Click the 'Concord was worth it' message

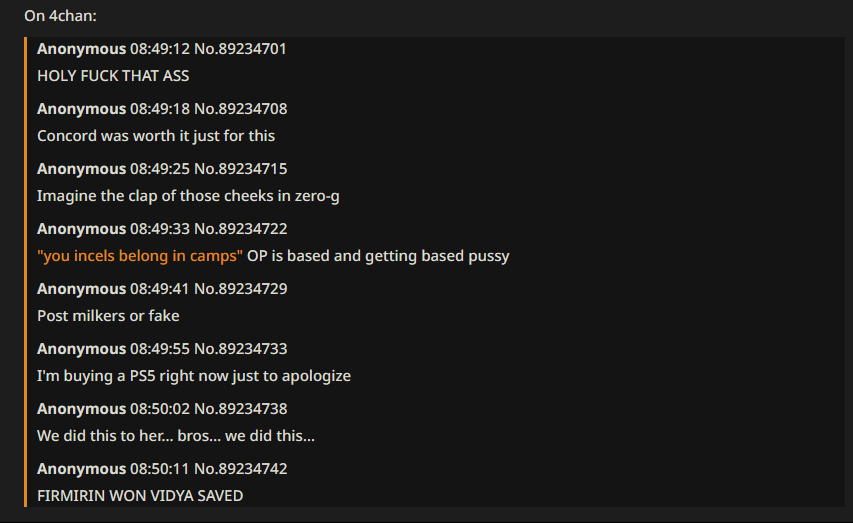[x=156, y=136]
